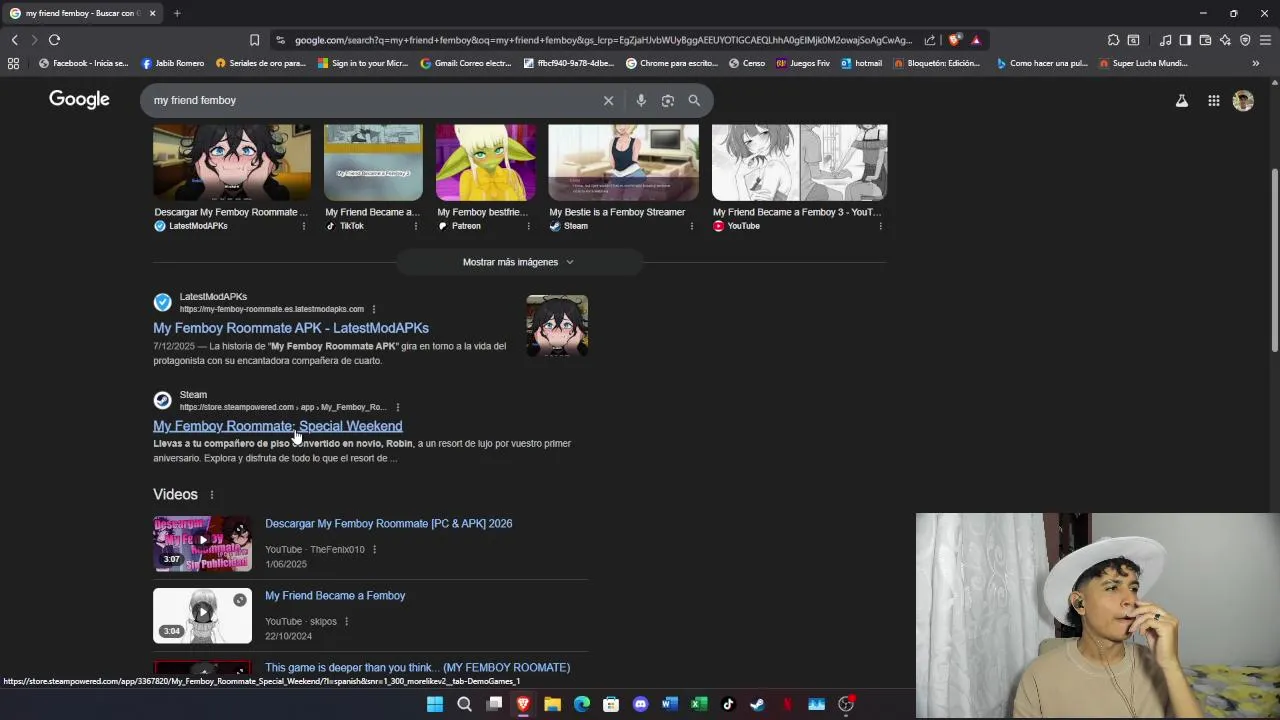Image resolution: width=1280 pixels, height=720 pixels.
Task: Open 'This game is deeper than you think' link
Action: point(417,668)
